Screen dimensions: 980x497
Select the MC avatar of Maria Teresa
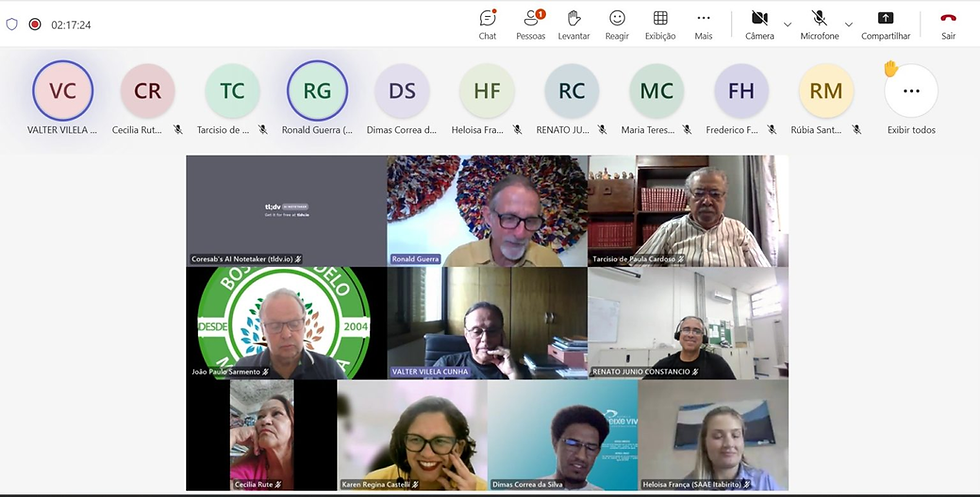click(x=656, y=91)
